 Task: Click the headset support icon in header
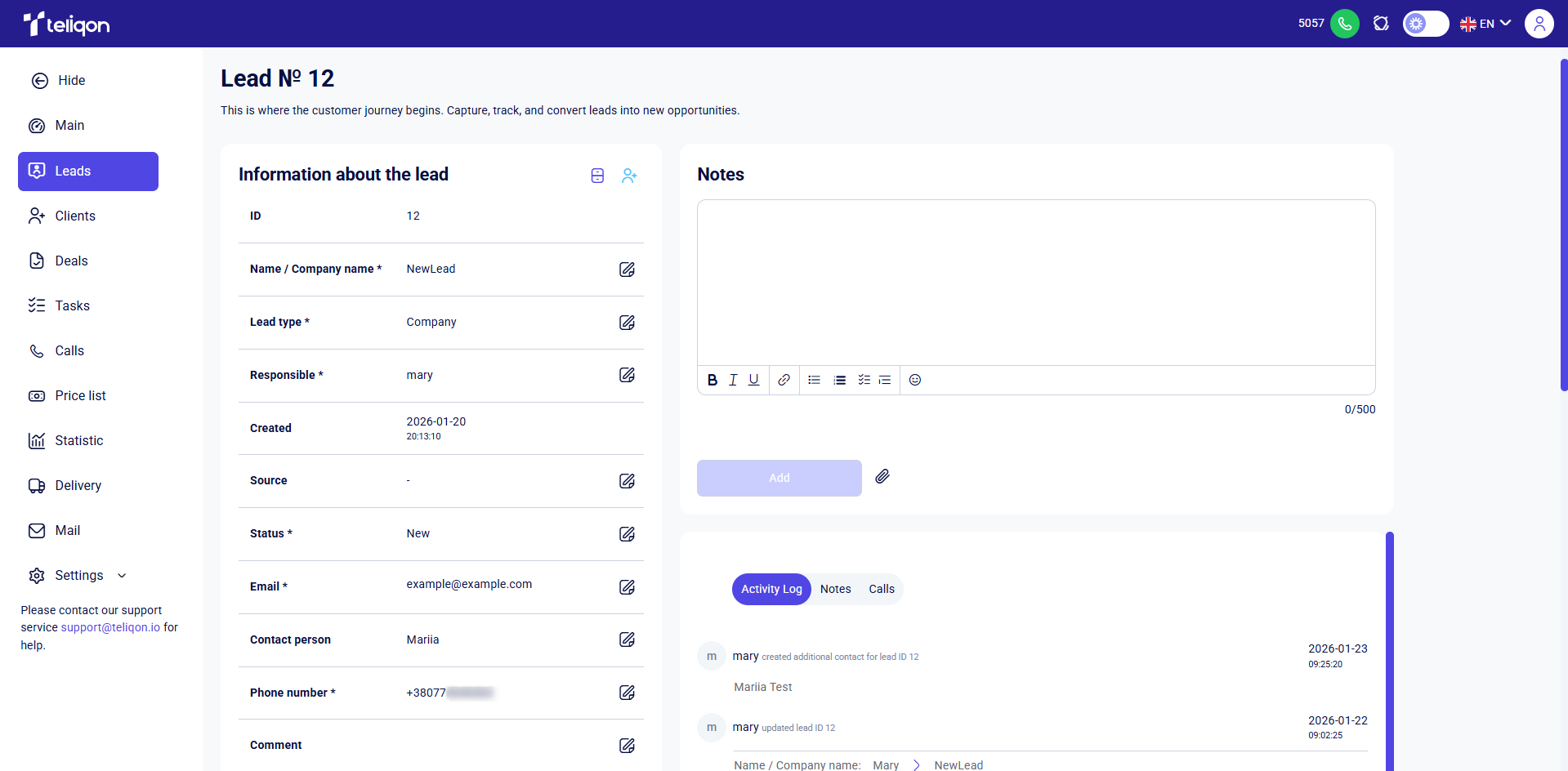tap(1381, 24)
